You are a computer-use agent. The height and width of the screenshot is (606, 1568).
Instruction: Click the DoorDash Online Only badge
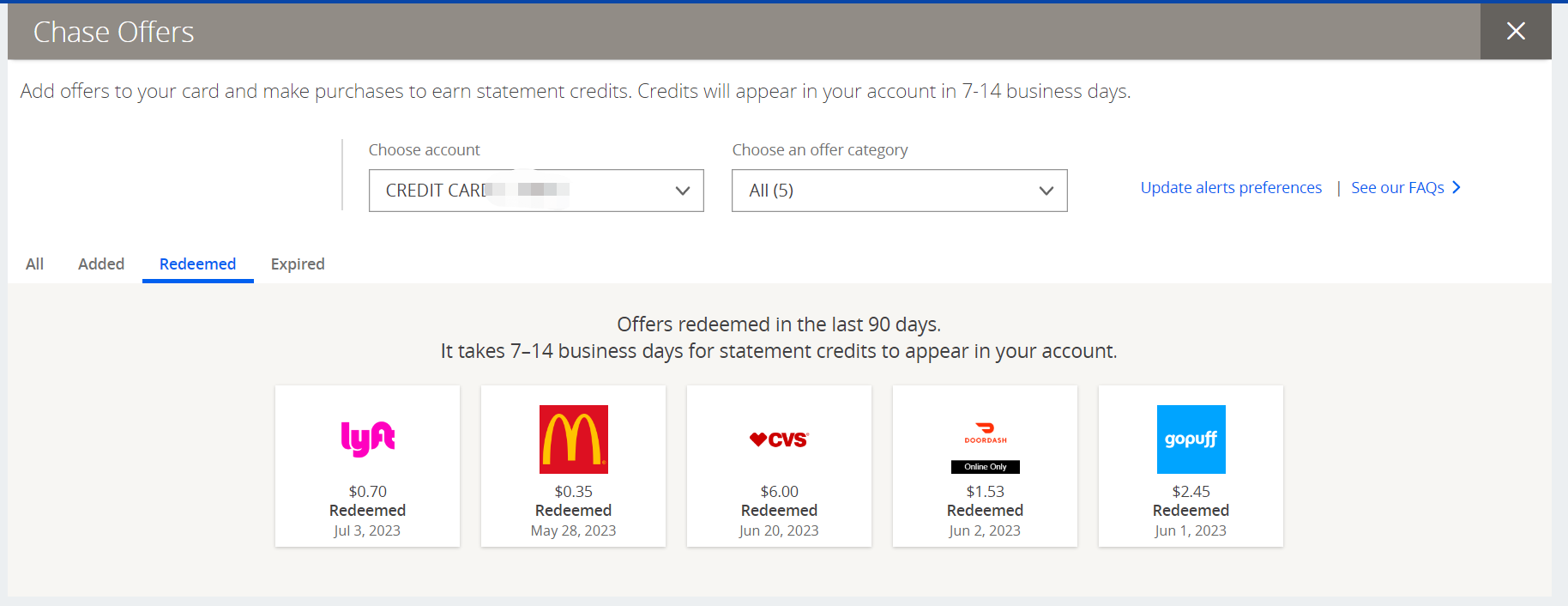(x=986, y=467)
